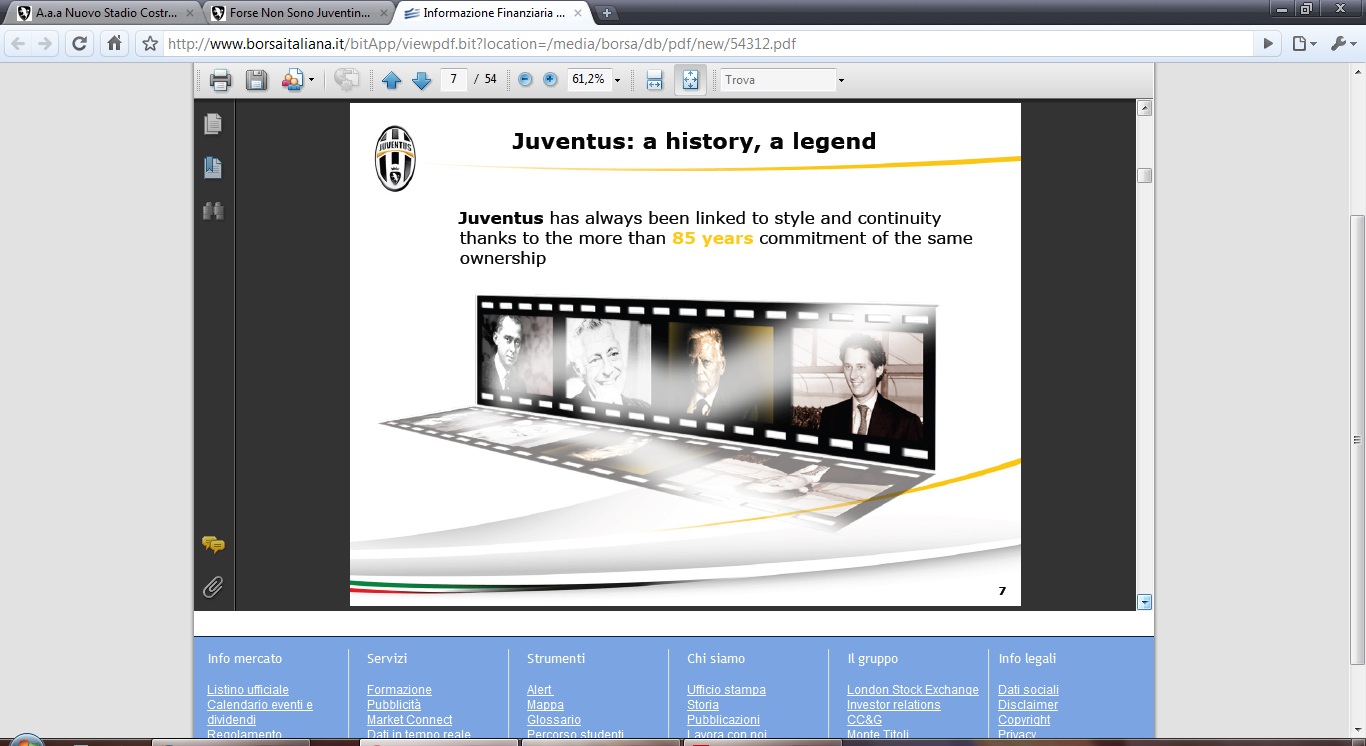Screen dimensions: 1366x746
Task: Open the binoculars search panel
Action: [213, 211]
